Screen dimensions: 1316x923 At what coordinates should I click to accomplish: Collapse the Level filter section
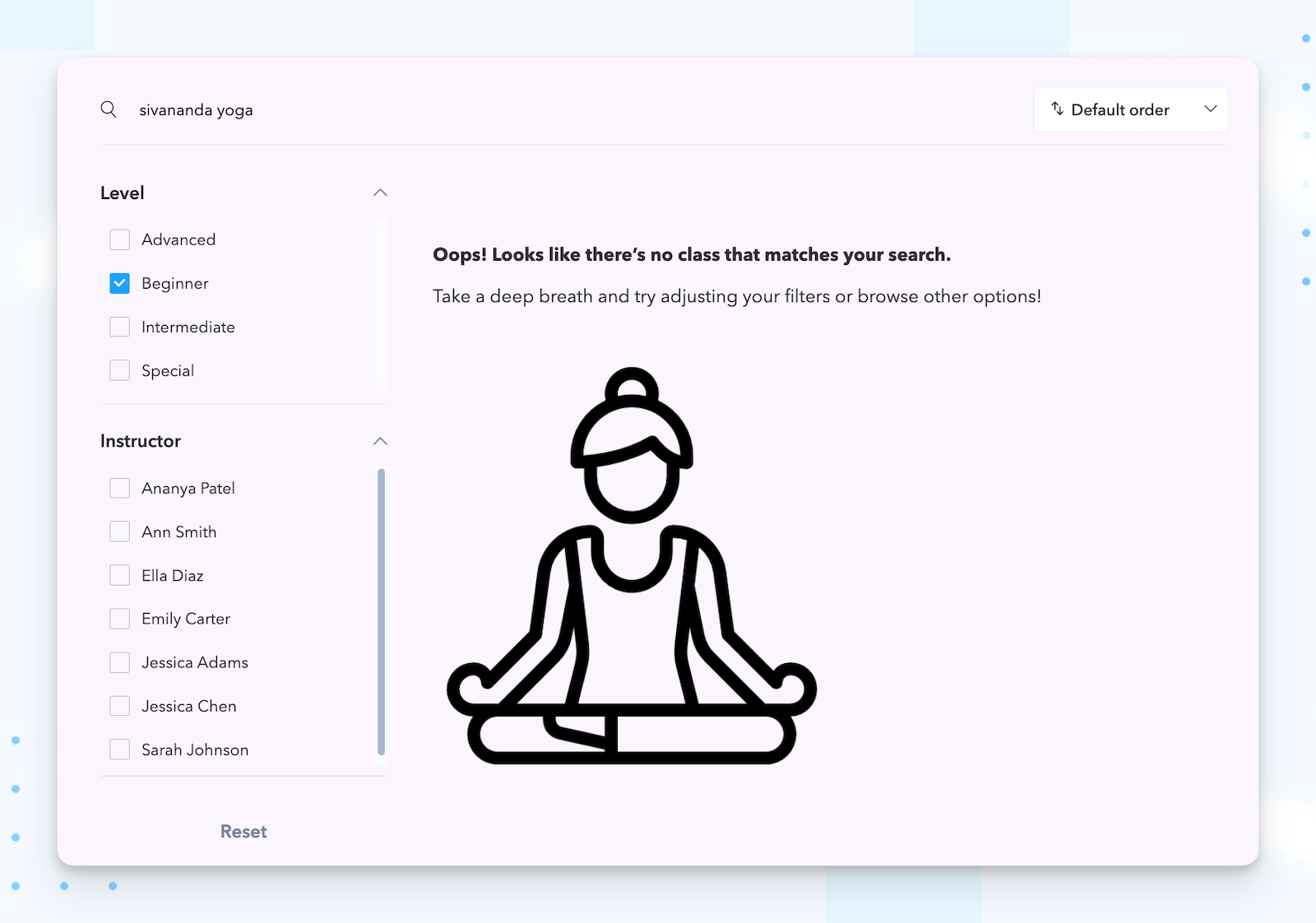point(380,192)
